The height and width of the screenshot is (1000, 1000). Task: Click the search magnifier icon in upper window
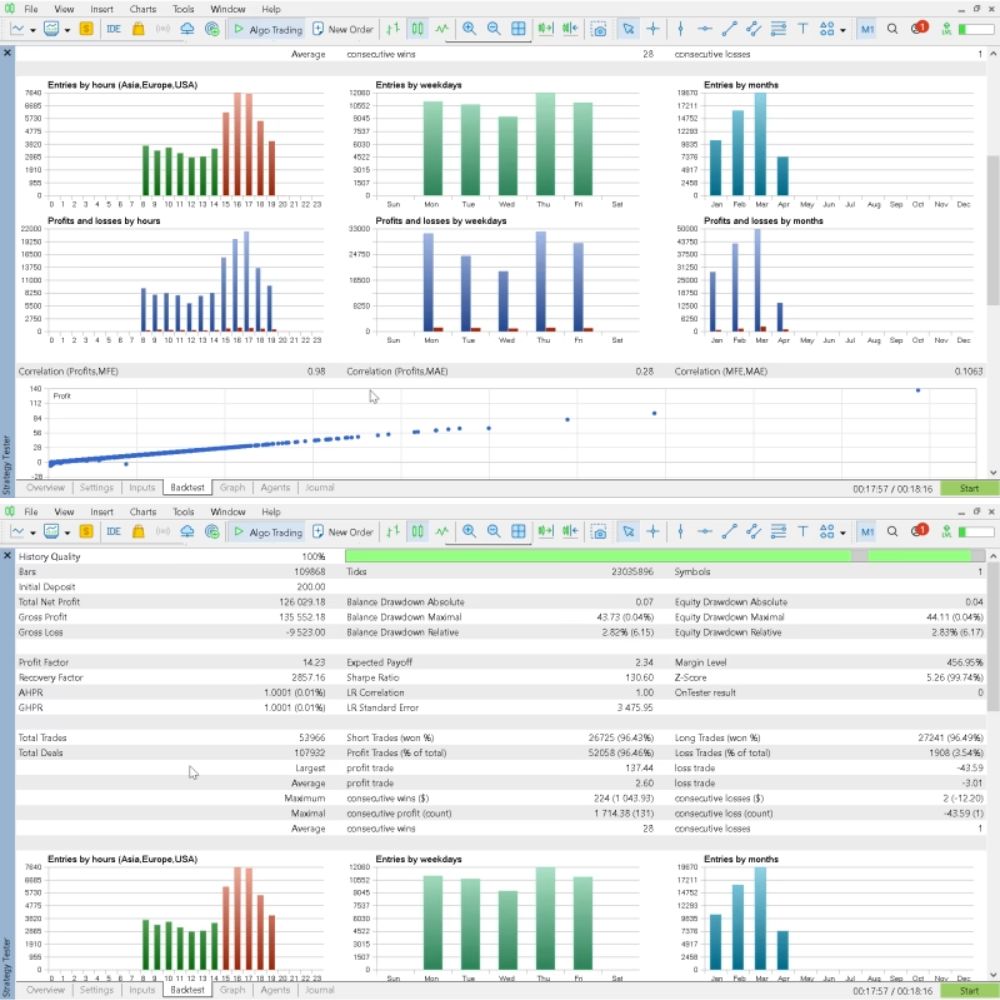(892, 29)
